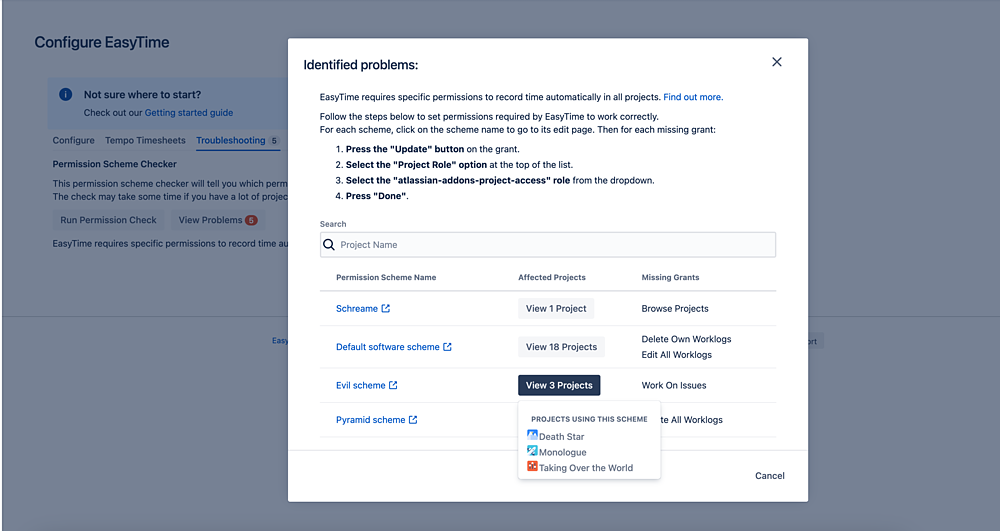
Task: Click the search magnifier icon
Action: (x=329, y=245)
